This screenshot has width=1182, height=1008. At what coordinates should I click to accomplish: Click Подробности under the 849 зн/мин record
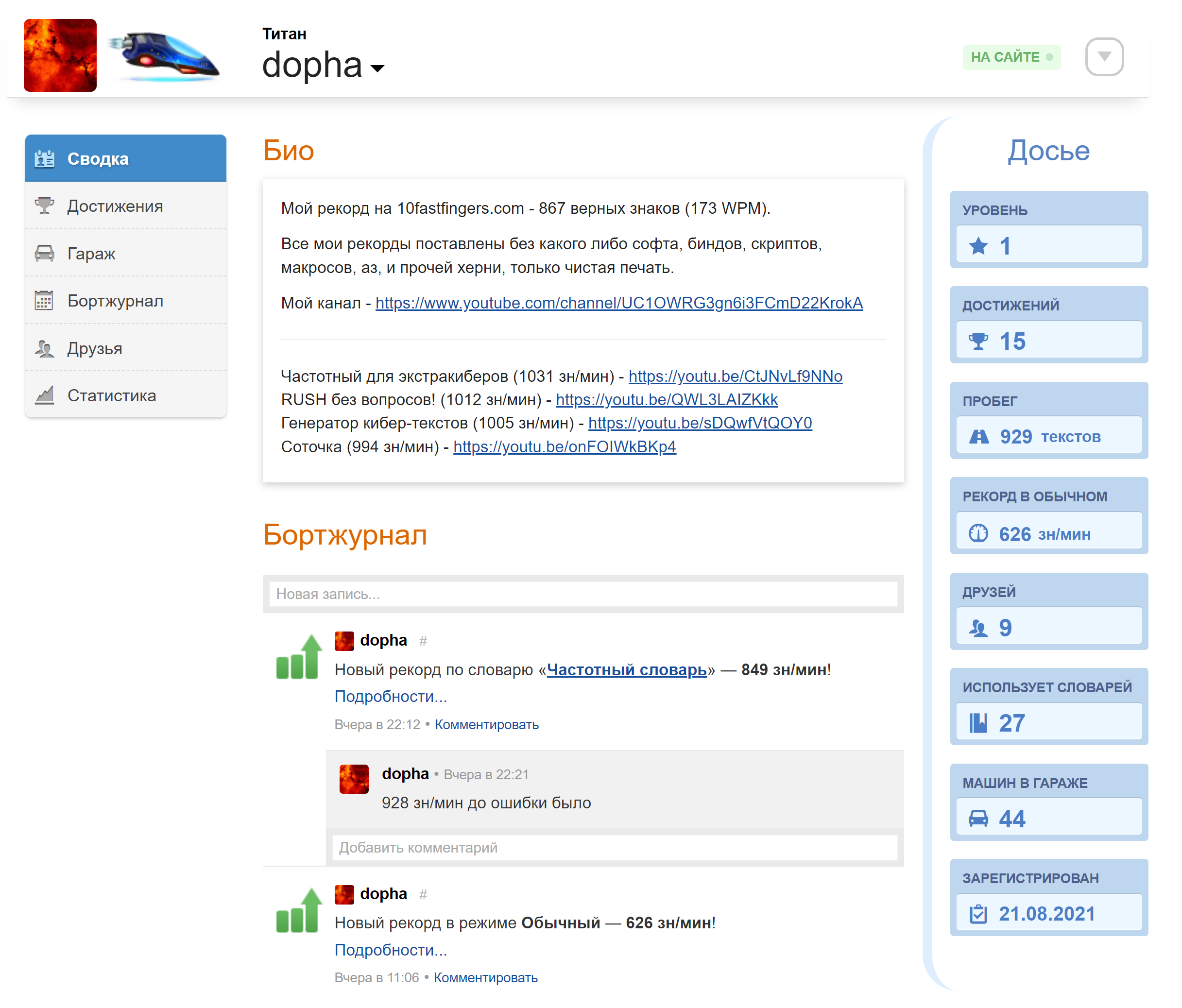click(x=391, y=697)
